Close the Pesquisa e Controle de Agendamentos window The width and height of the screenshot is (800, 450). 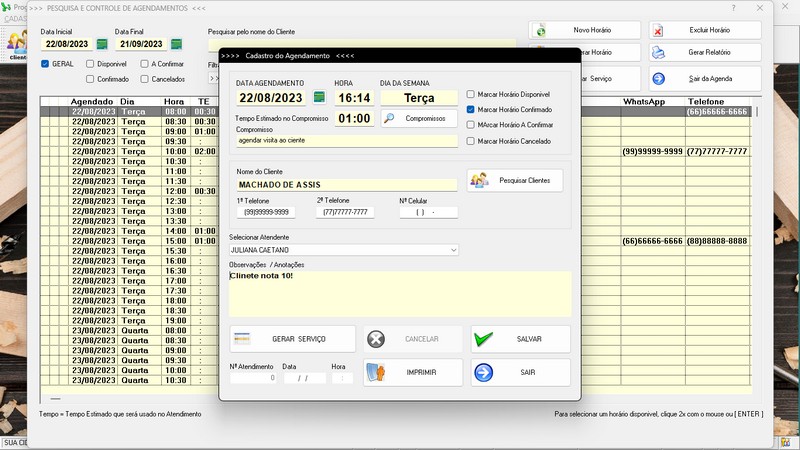pyautogui.click(x=760, y=8)
